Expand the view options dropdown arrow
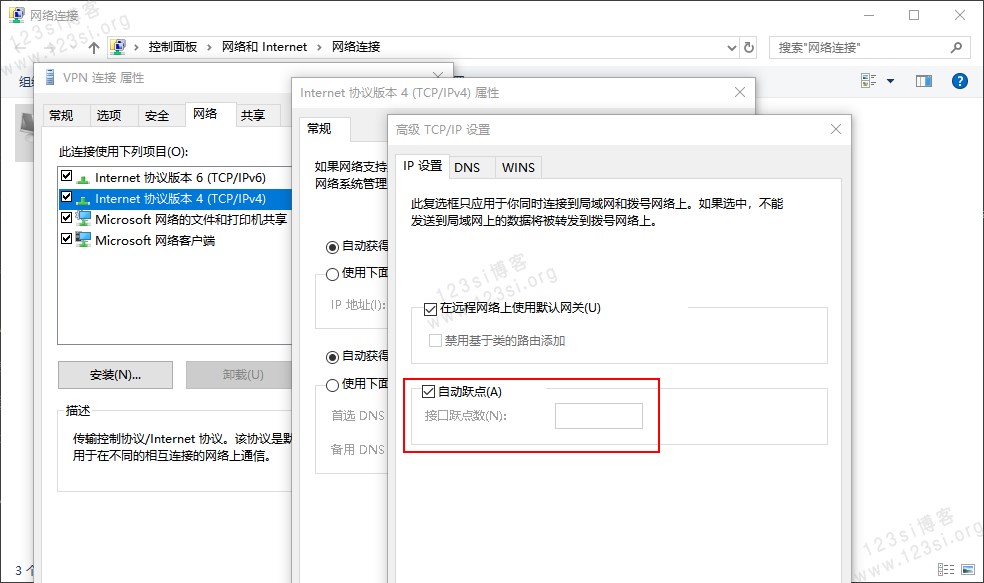 (x=889, y=81)
